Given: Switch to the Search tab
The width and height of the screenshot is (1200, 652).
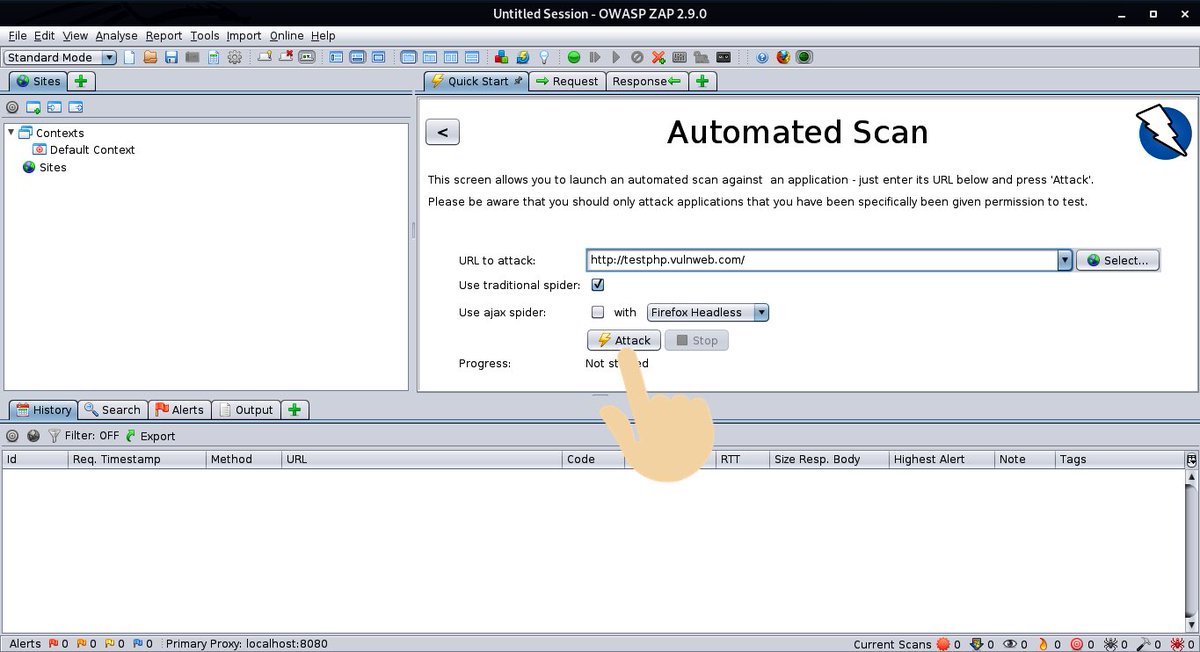Looking at the screenshot, I should (112, 409).
